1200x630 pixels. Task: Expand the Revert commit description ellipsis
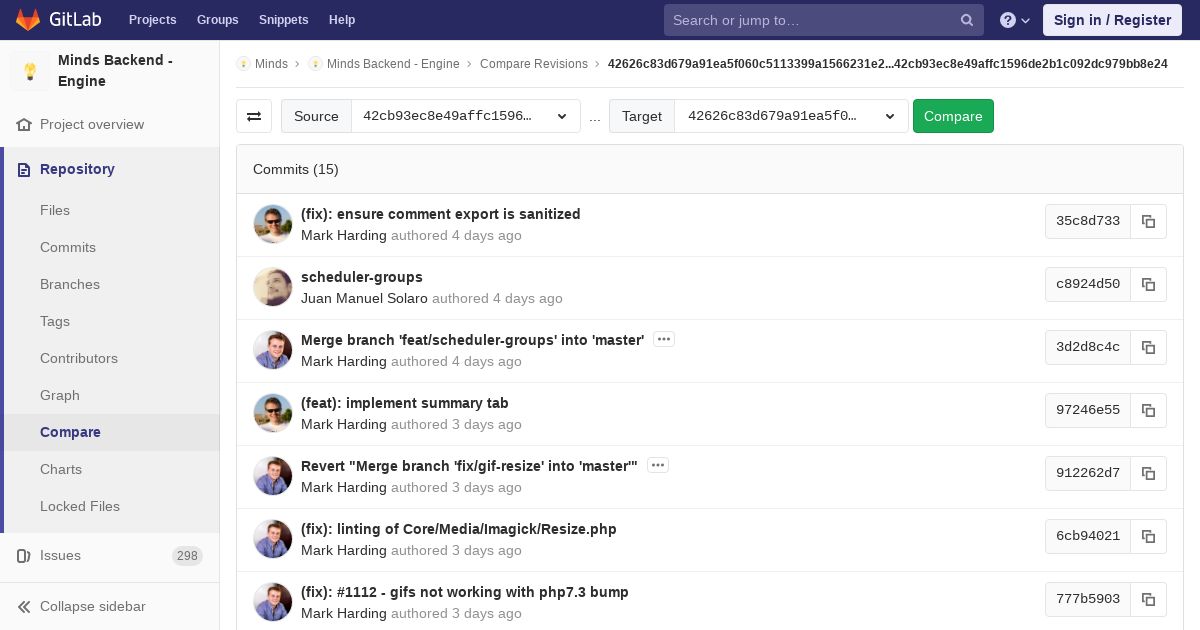pyautogui.click(x=657, y=466)
